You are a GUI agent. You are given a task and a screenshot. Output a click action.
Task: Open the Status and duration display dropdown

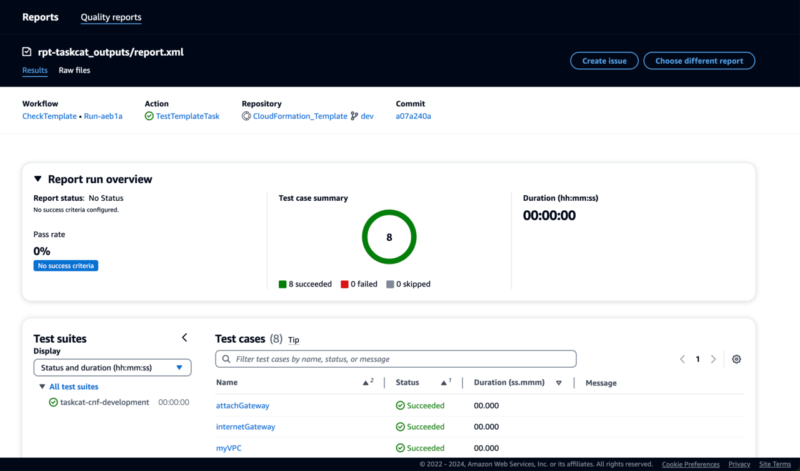tap(112, 367)
